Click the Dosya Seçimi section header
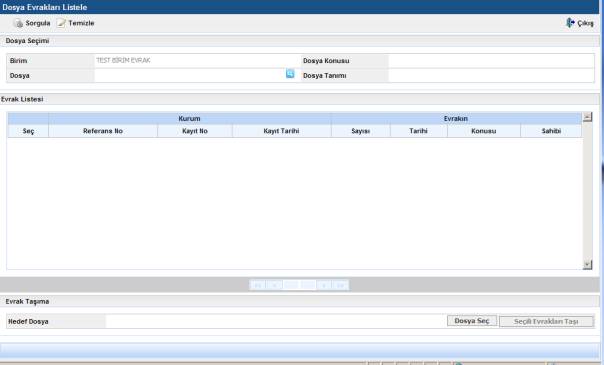This screenshot has width=604, height=365. point(27,41)
